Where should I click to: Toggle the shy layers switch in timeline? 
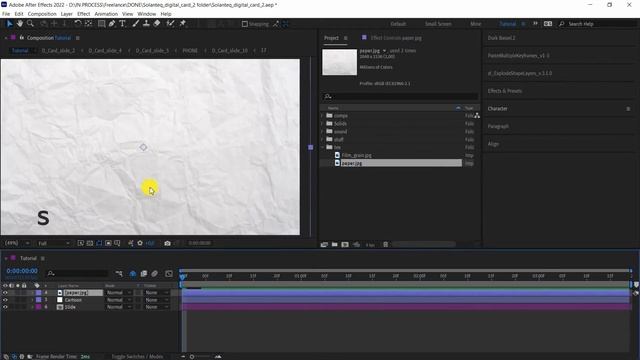point(133,273)
